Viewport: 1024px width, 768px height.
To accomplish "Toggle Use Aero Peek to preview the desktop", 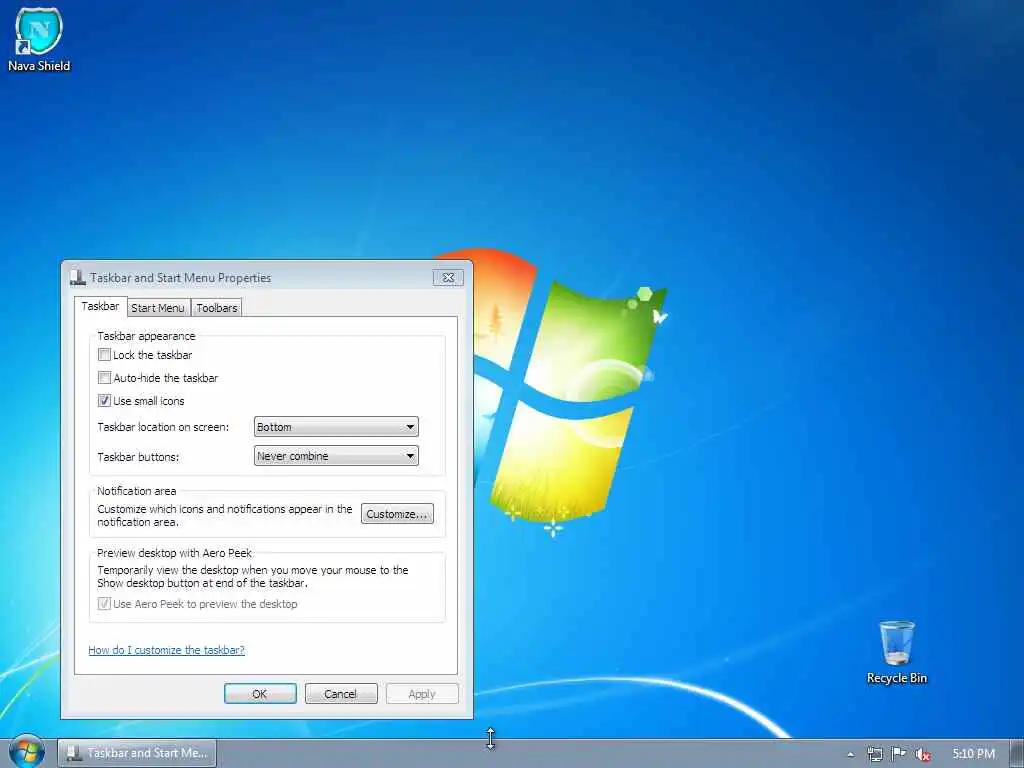I will tap(104, 603).
